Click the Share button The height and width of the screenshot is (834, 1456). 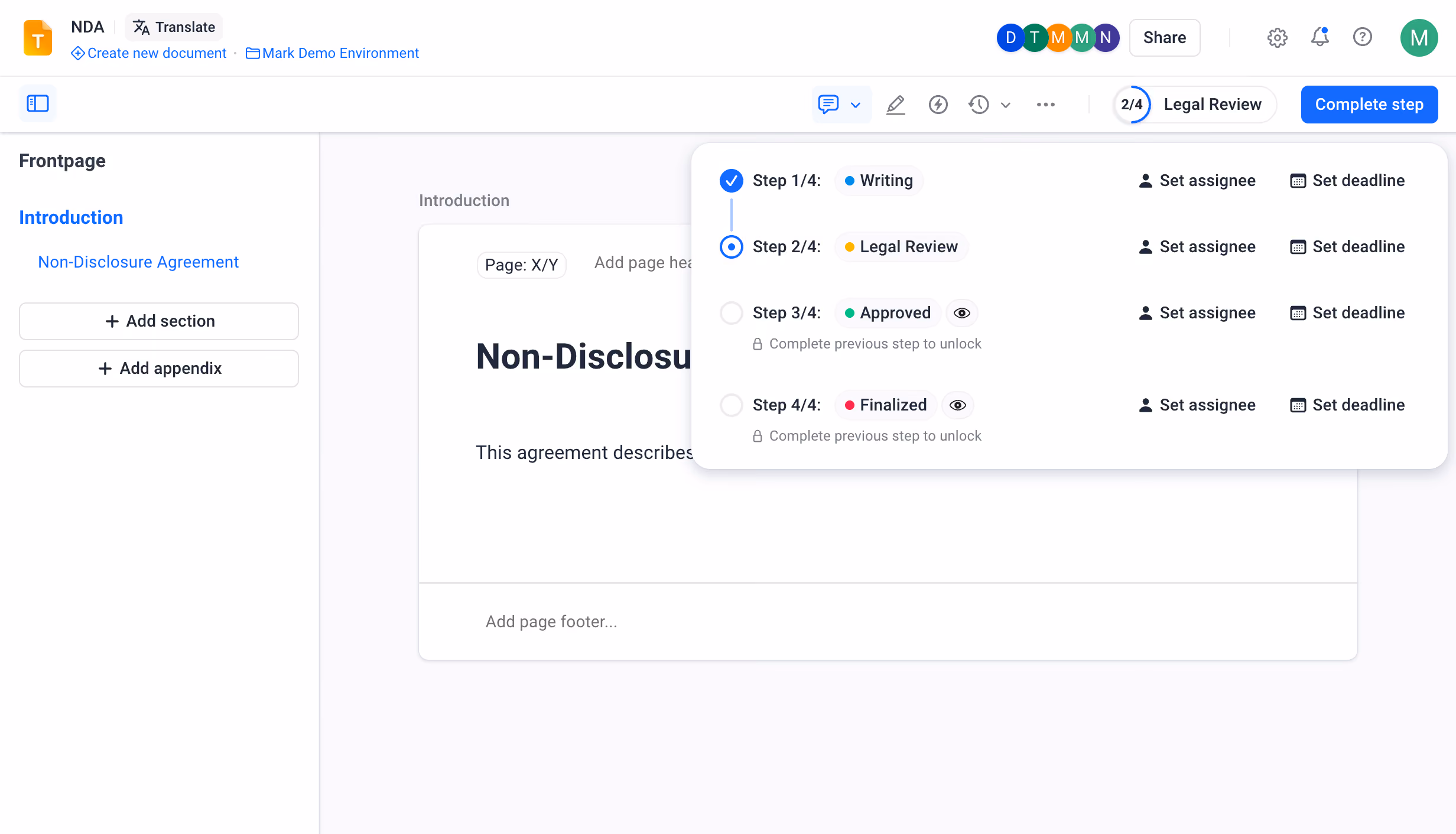pyautogui.click(x=1165, y=38)
